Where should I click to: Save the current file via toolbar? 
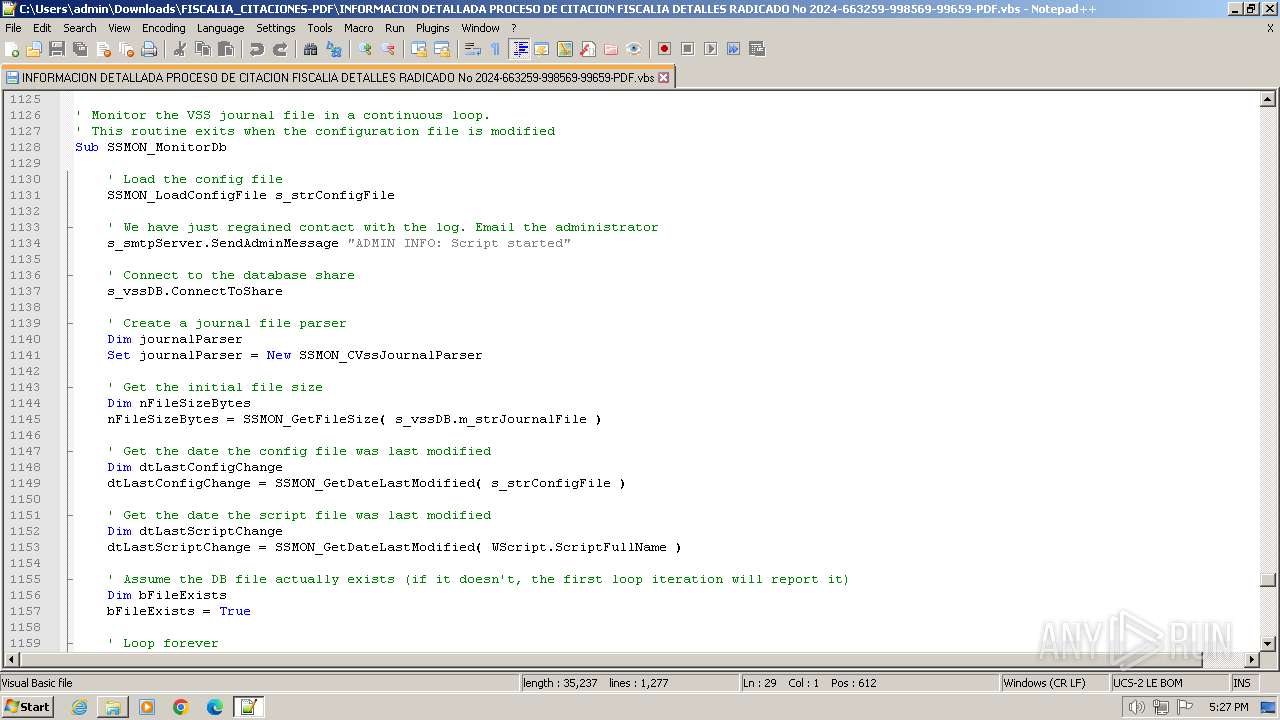[x=57, y=49]
